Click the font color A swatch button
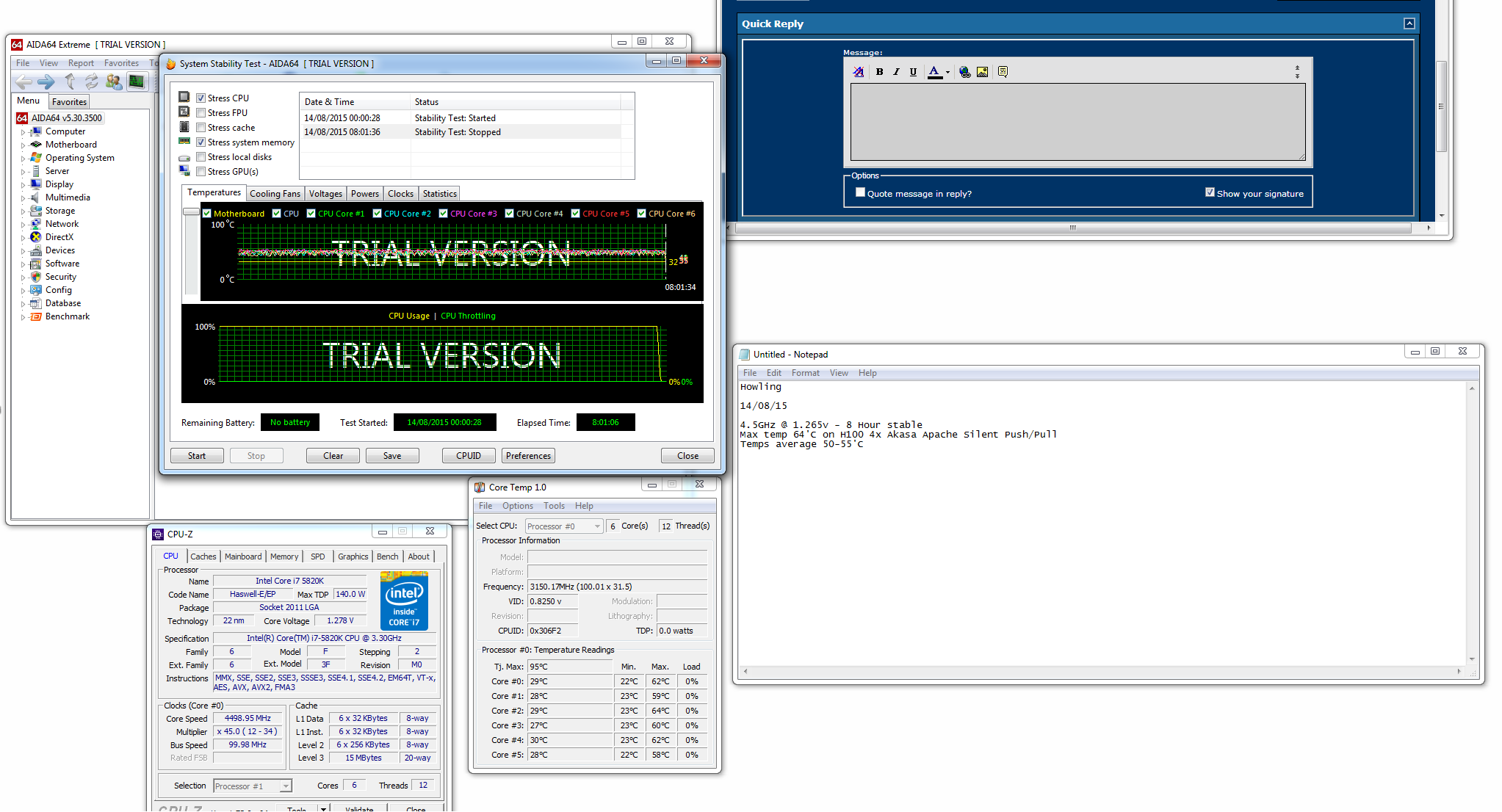Image resolution: width=1502 pixels, height=812 pixels. (934, 72)
